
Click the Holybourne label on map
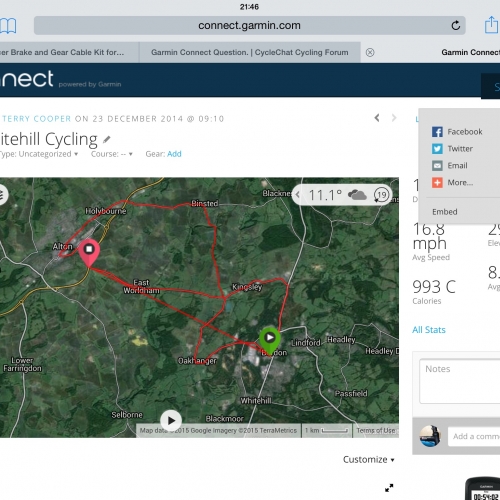click(105, 211)
